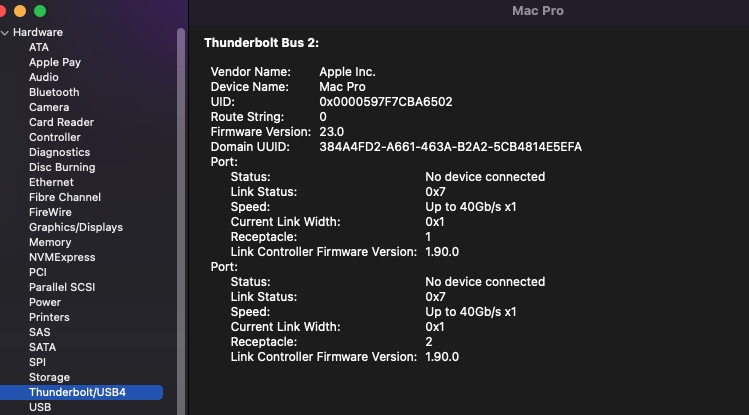Select Diagnostics in the sidebar
This screenshot has width=749, height=415.
59,152
